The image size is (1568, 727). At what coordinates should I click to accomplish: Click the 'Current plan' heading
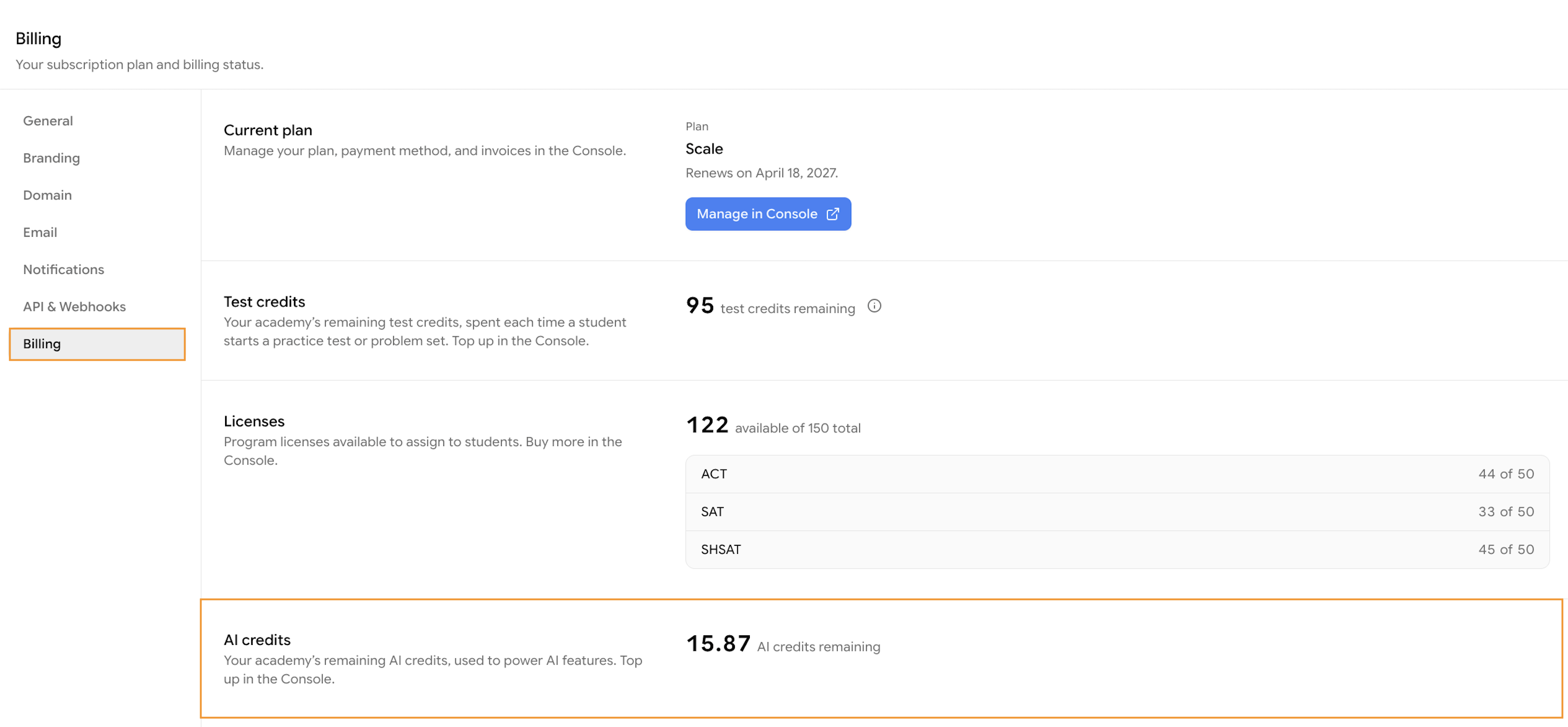pos(268,130)
